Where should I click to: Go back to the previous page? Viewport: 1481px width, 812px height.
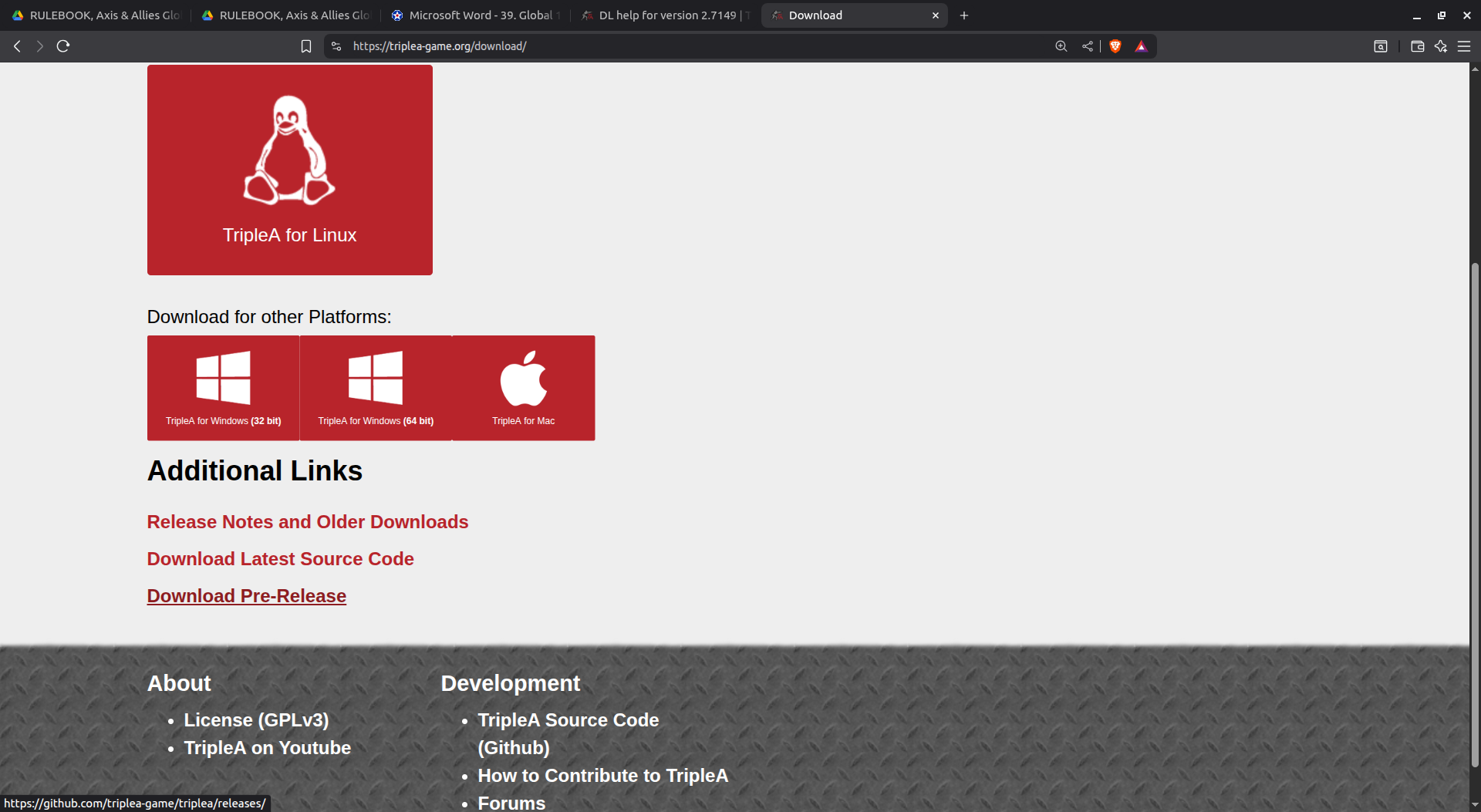17,46
